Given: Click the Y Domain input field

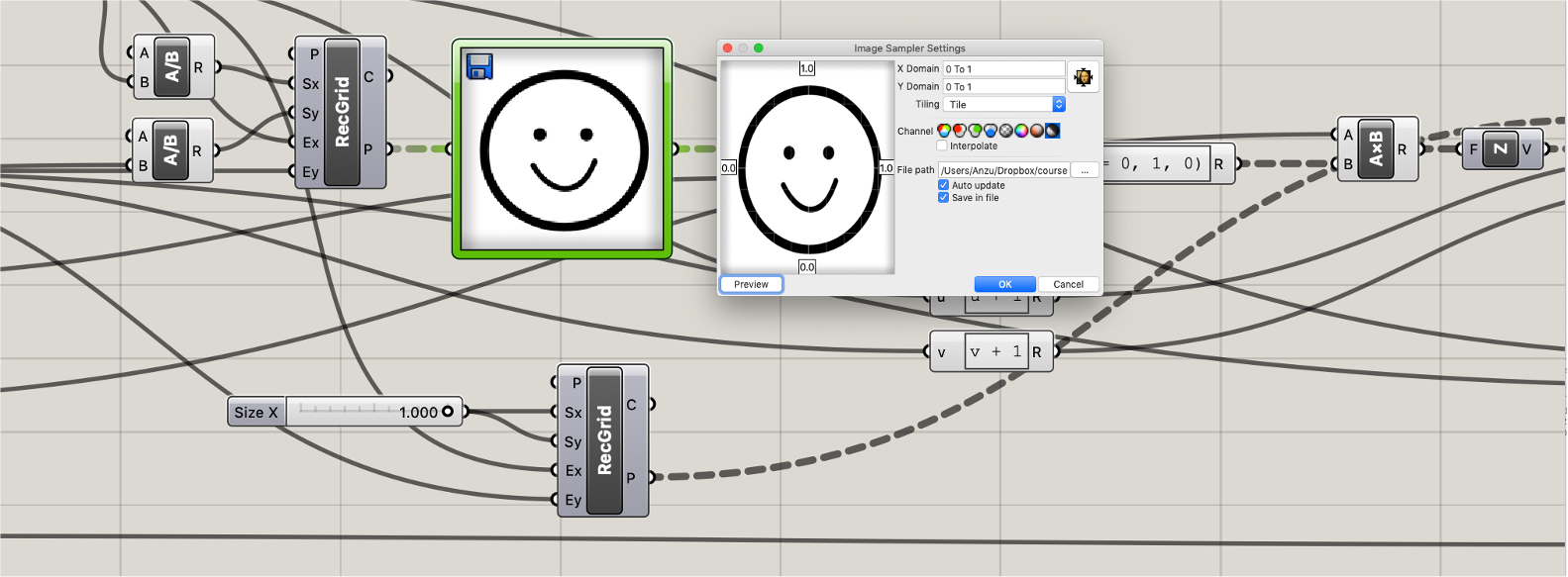Looking at the screenshot, I should click(1003, 86).
